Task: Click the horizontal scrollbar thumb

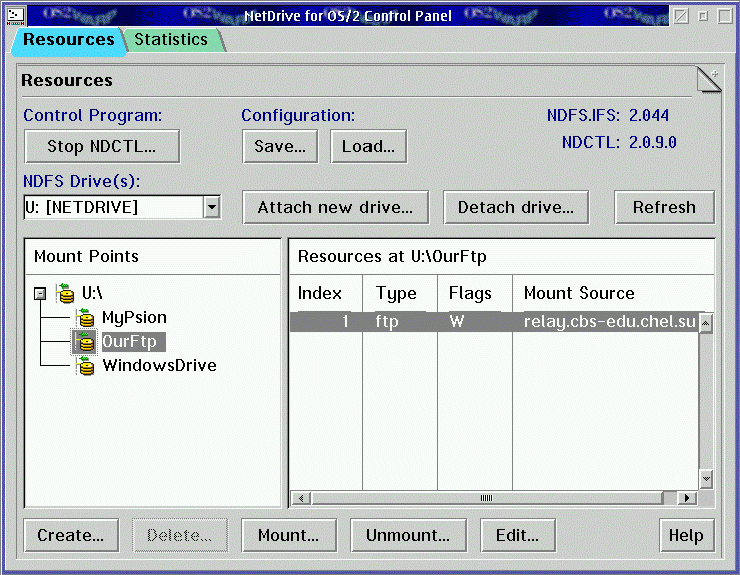Action: [487, 498]
